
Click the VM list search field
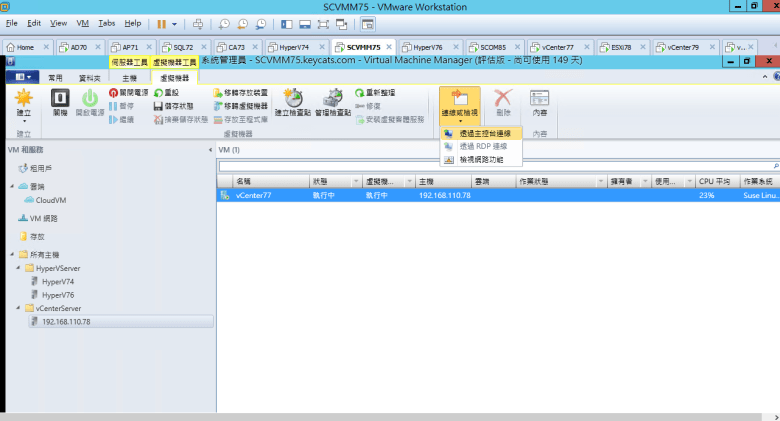pyautogui.click(x=495, y=166)
